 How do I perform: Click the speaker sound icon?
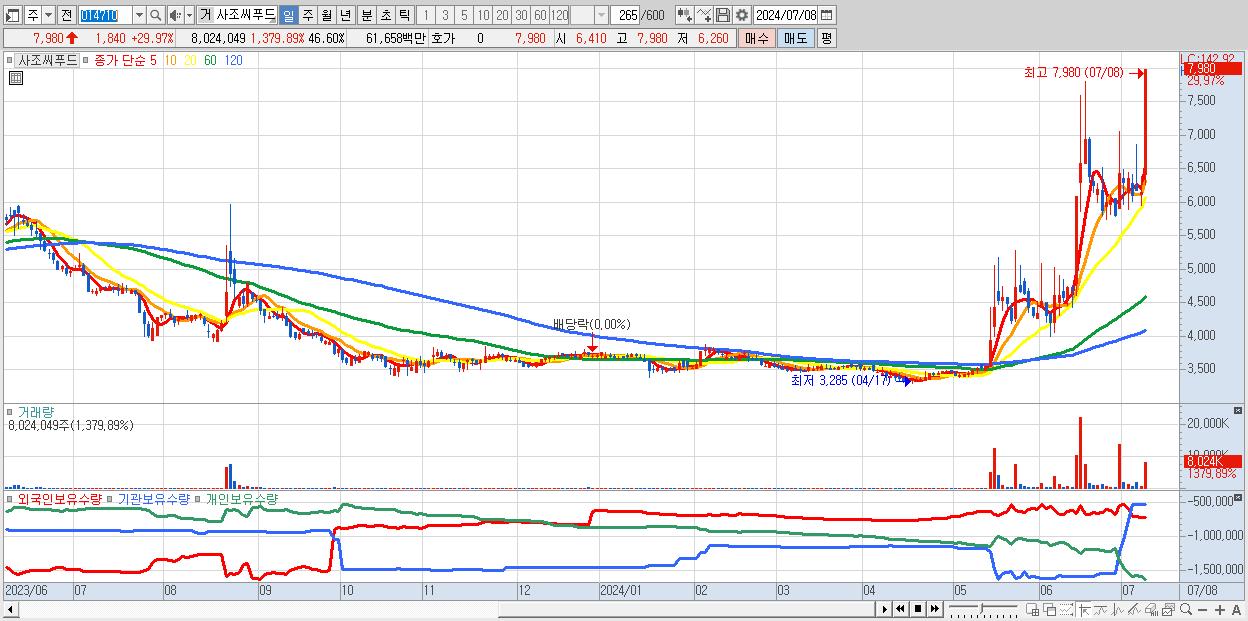pos(175,15)
